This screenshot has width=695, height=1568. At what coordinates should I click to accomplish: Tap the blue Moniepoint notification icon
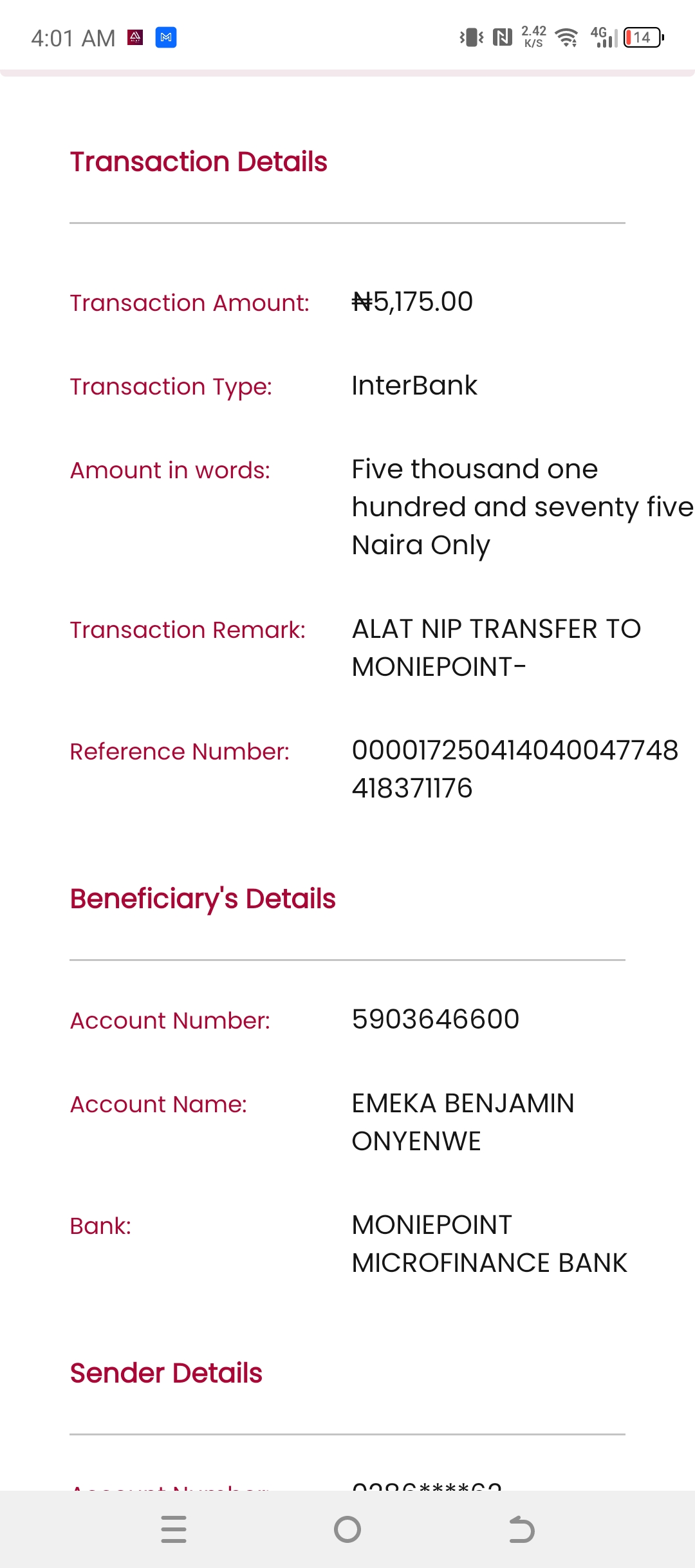[166, 37]
